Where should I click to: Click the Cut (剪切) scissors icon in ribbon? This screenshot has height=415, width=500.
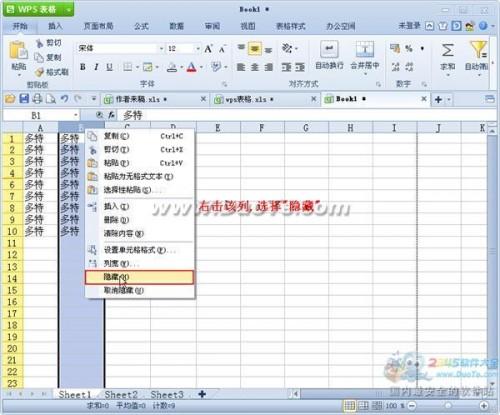click(39, 43)
